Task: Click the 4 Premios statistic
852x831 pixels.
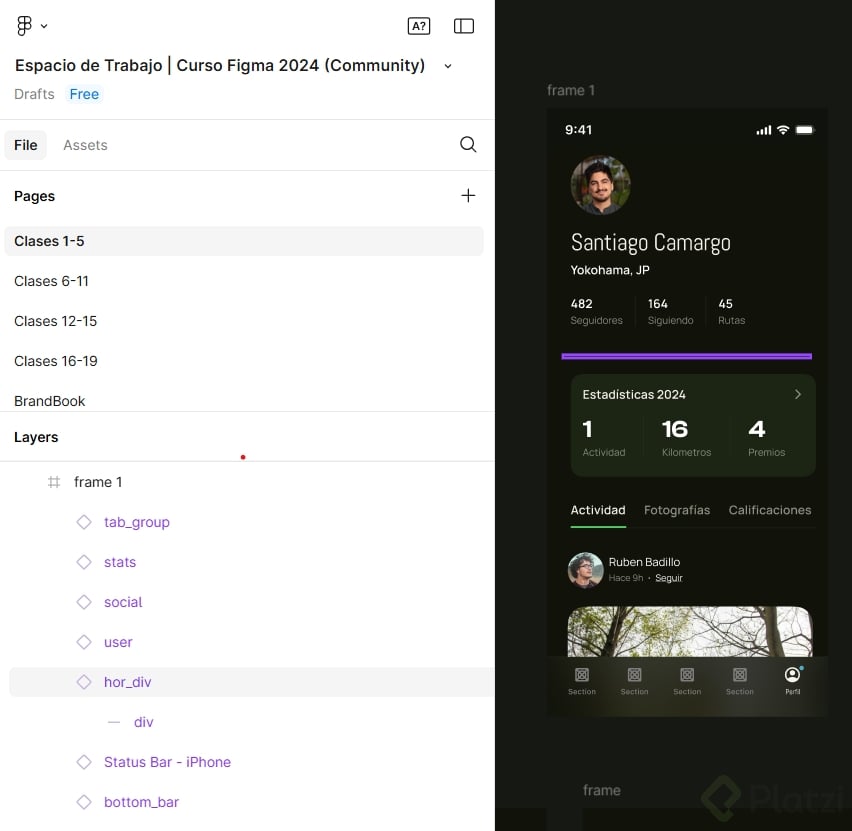Action: click(766, 438)
